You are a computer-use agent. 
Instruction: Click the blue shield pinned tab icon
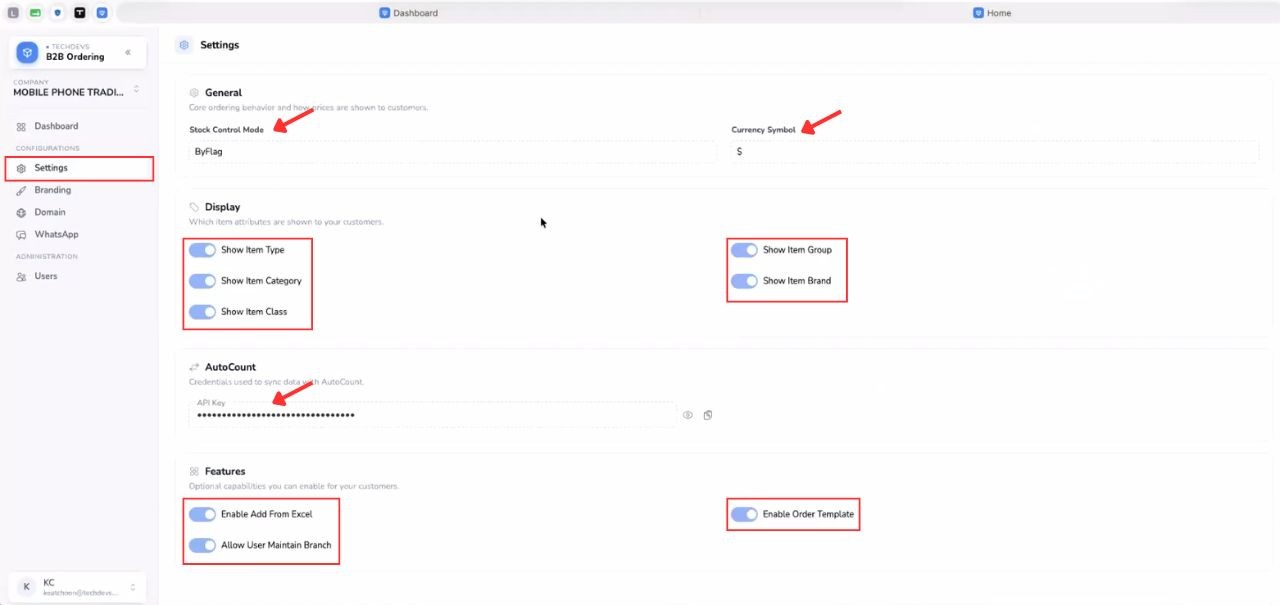pos(57,13)
